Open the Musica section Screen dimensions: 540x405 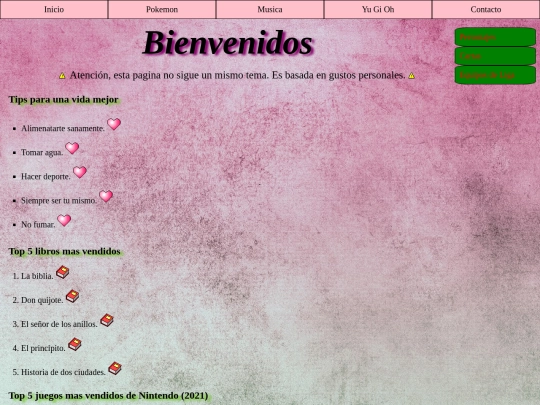click(x=270, y=9)
